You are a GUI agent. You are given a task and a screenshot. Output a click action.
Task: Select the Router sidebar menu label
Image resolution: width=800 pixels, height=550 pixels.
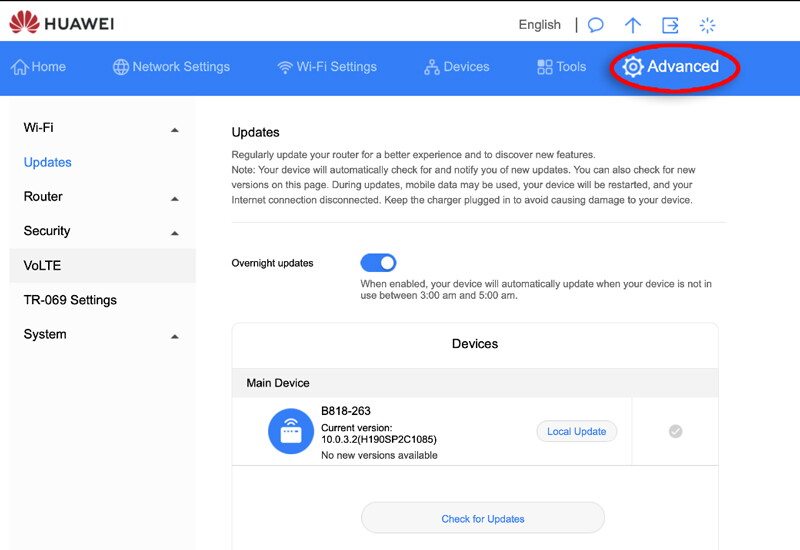coord(43,196)
